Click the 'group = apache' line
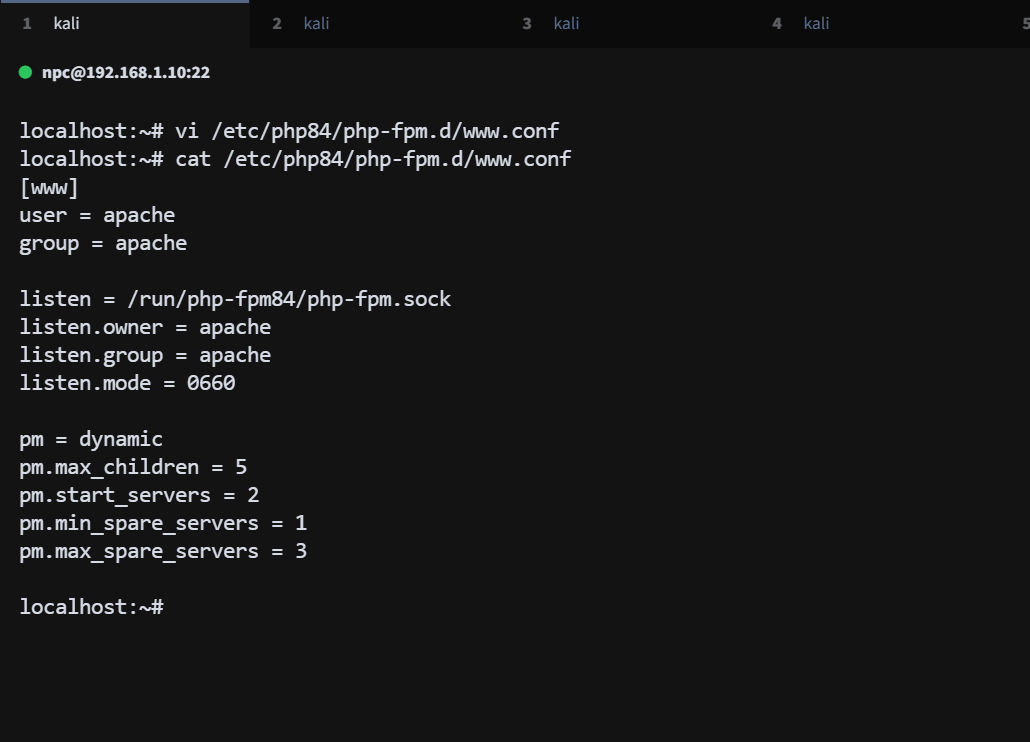Viewport: 1030px width, 742px height. 103,243
